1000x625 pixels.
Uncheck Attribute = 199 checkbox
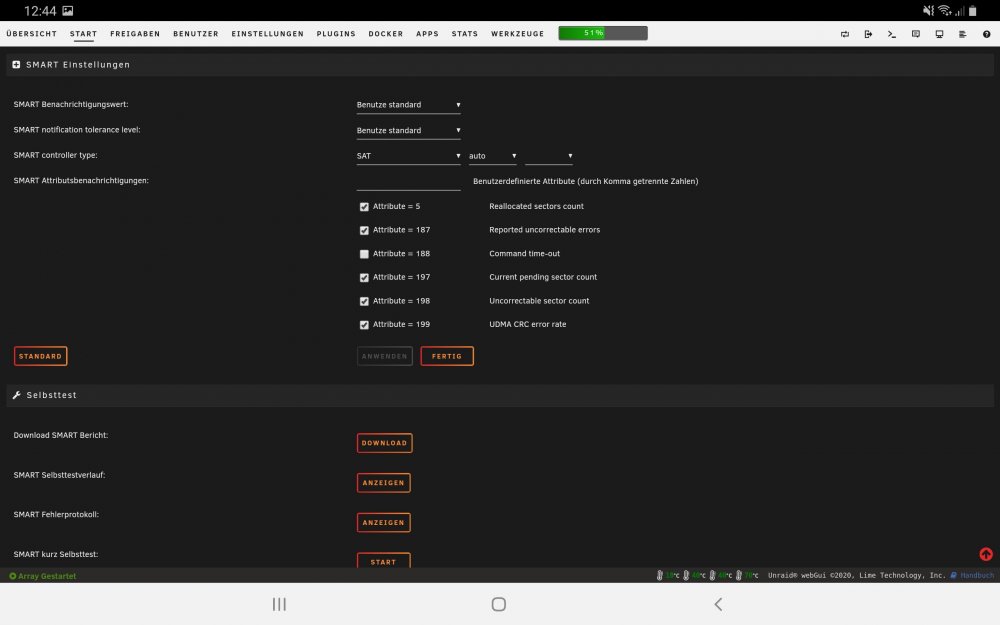coord(364,325)
